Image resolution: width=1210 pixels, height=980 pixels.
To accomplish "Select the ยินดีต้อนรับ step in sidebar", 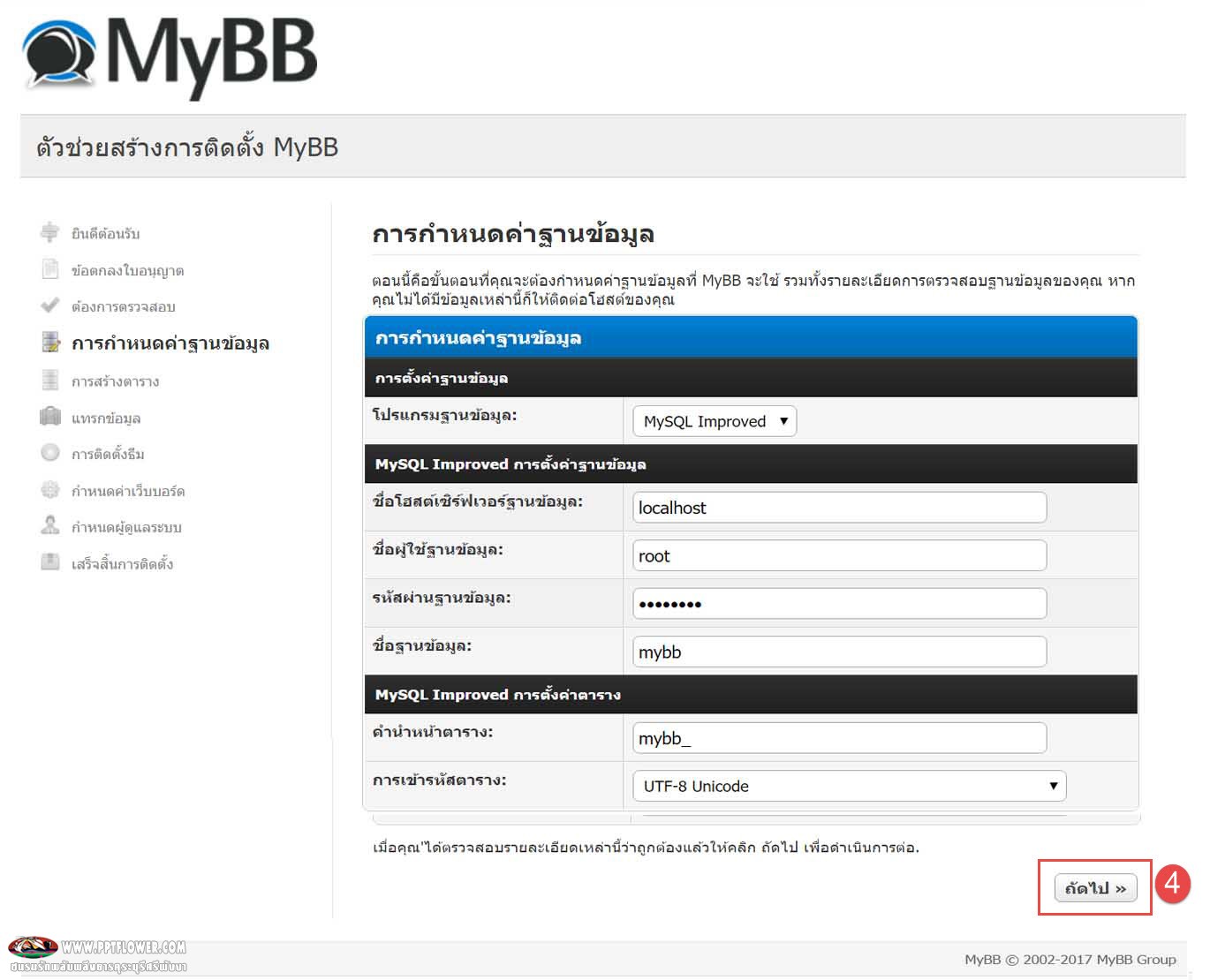I will tap(106, 233).
